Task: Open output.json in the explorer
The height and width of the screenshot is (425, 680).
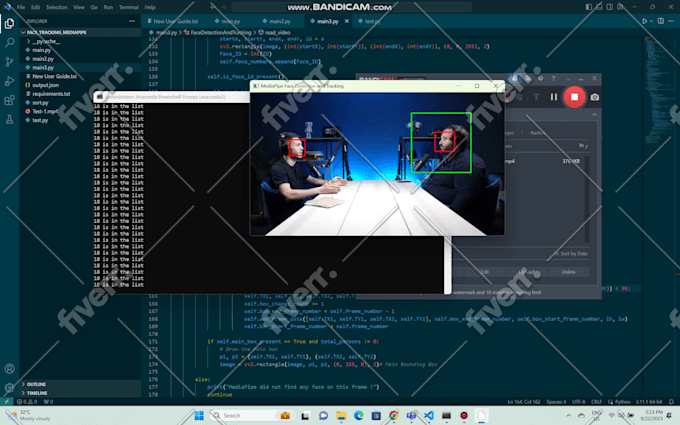Action: (45, 85)
